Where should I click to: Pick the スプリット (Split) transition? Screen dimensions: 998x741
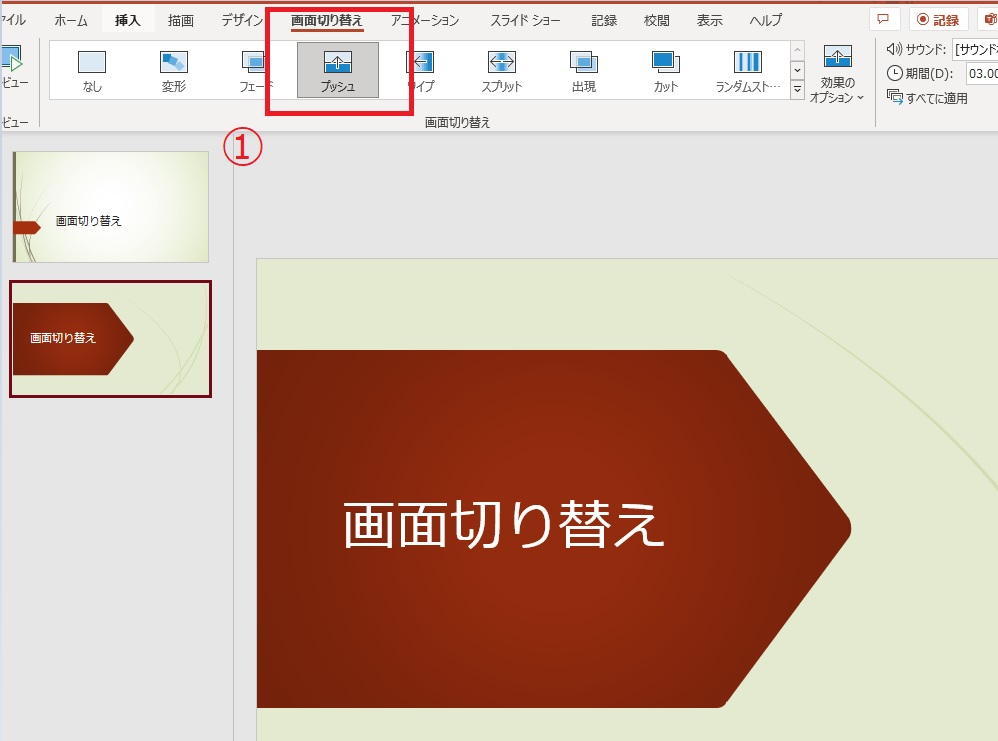click(501, 70)
